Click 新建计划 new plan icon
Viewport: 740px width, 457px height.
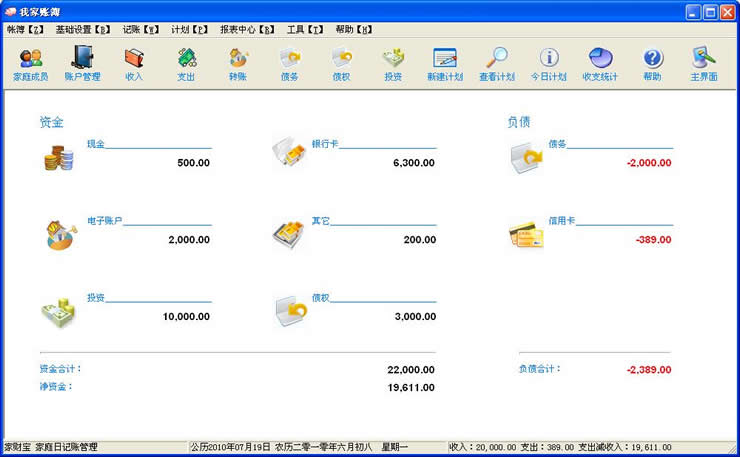[x=445, y=64]
